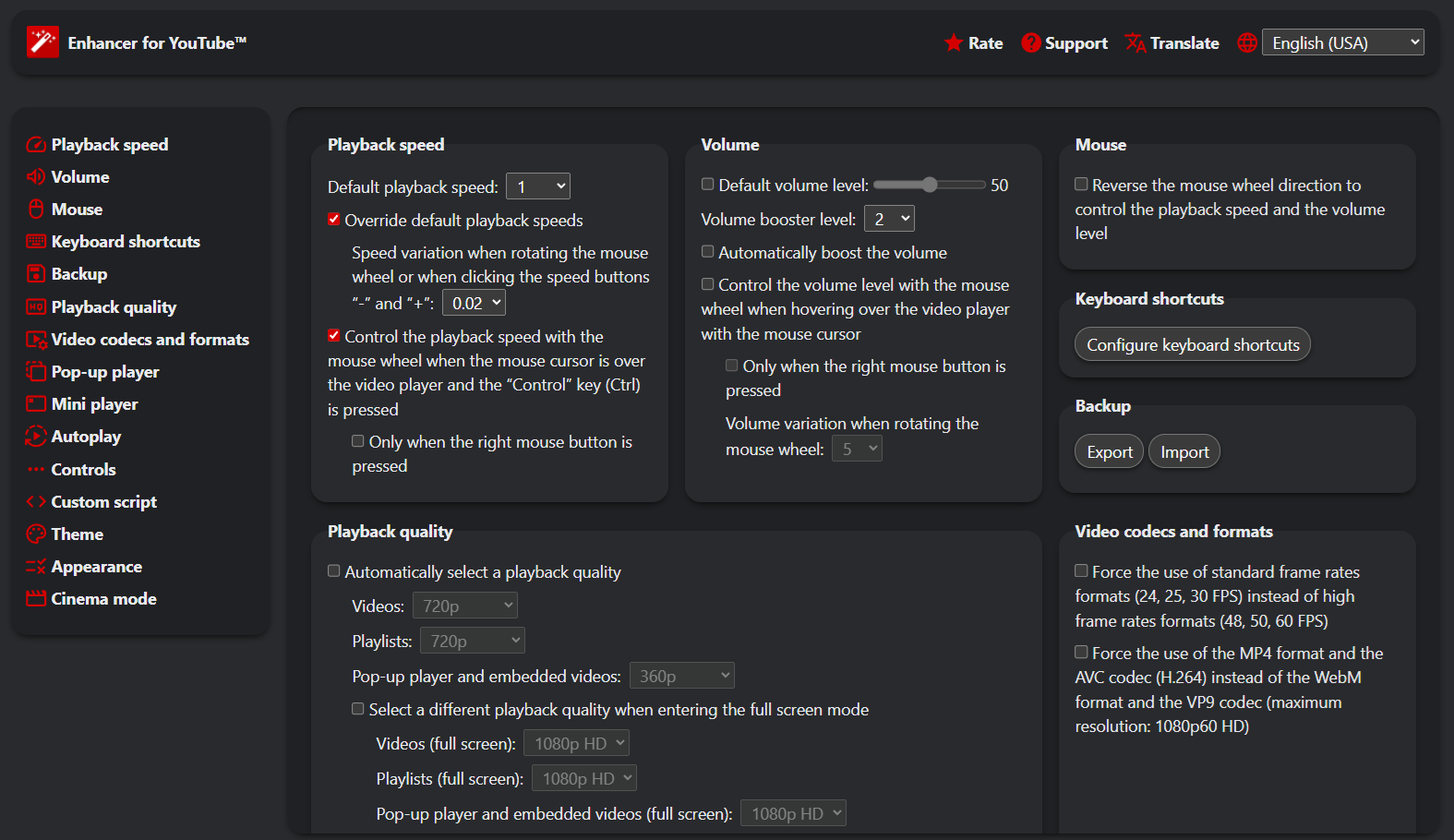Viewport: 1454px width, 840px height.
Task: Check Force the use of MP4 format
Action: tap(1081, 653)
